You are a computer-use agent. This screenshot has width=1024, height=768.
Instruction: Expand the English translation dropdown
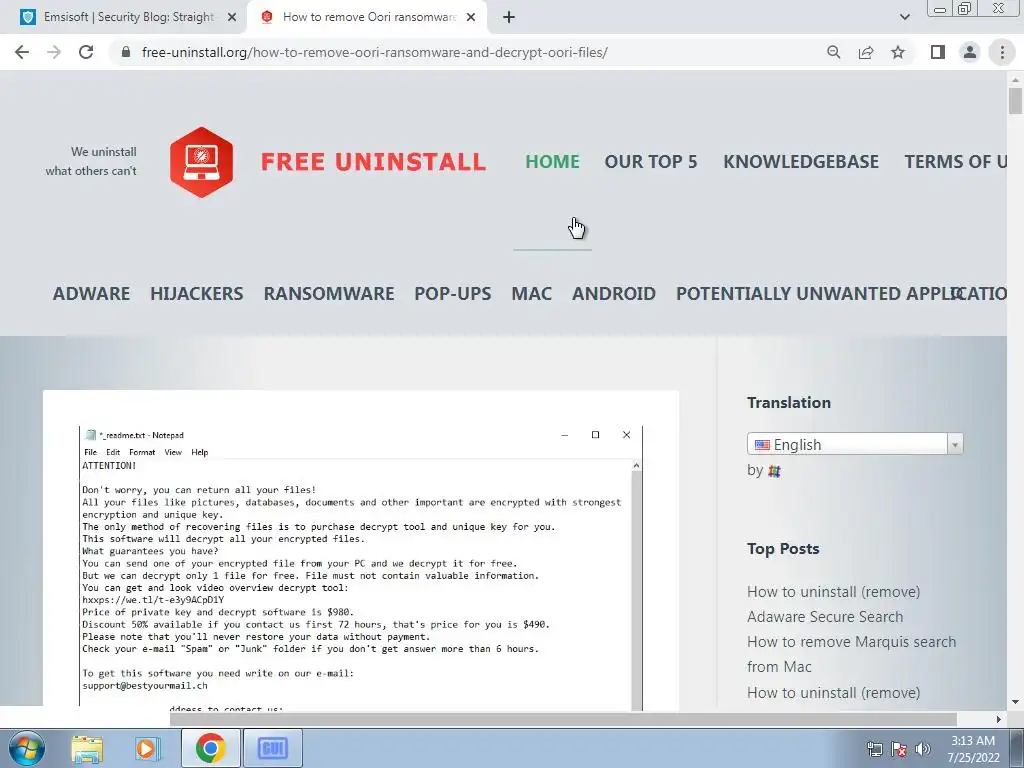coord(855,444)
